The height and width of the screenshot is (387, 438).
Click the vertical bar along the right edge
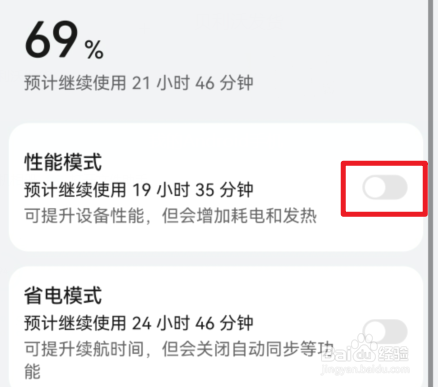[x=431, y=193]
